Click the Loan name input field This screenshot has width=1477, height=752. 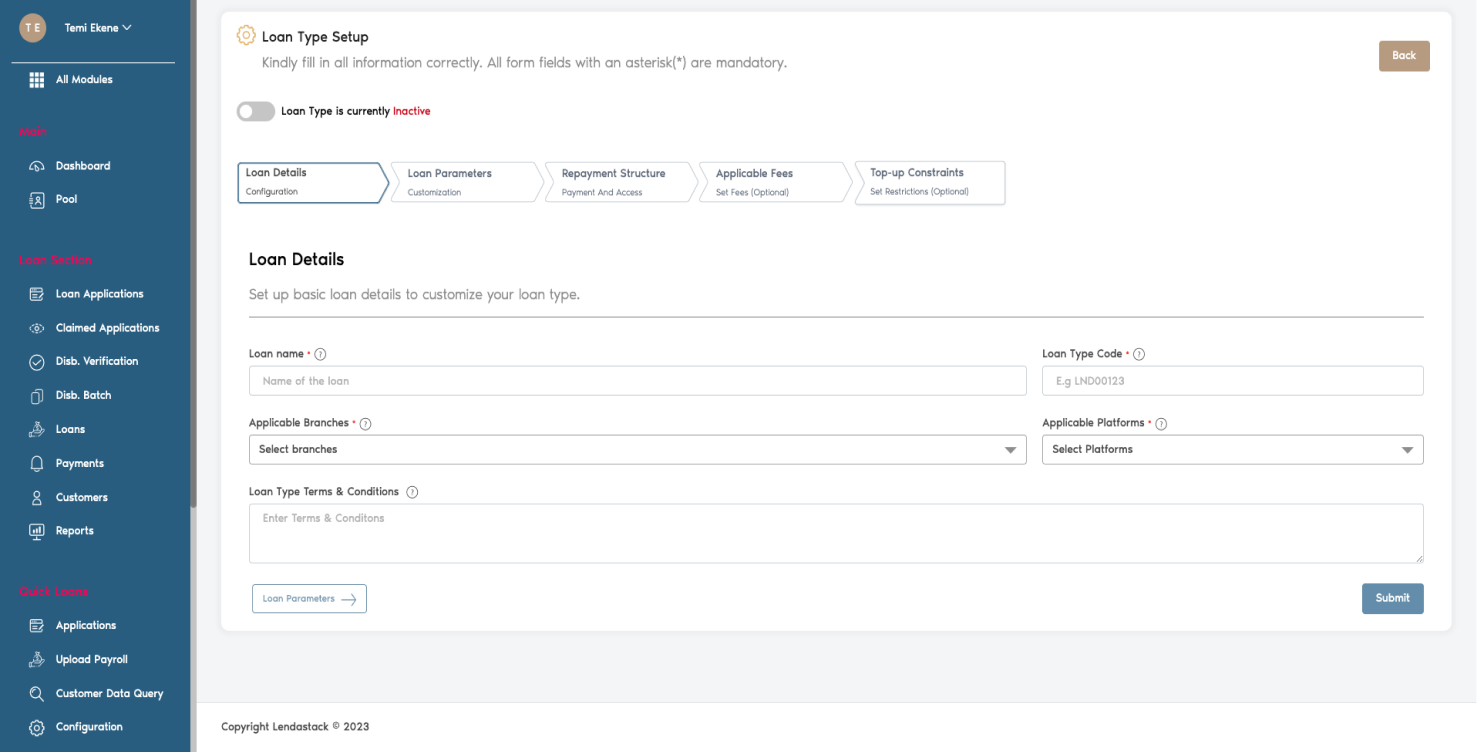pyautogui.click(x=637, y=380)
